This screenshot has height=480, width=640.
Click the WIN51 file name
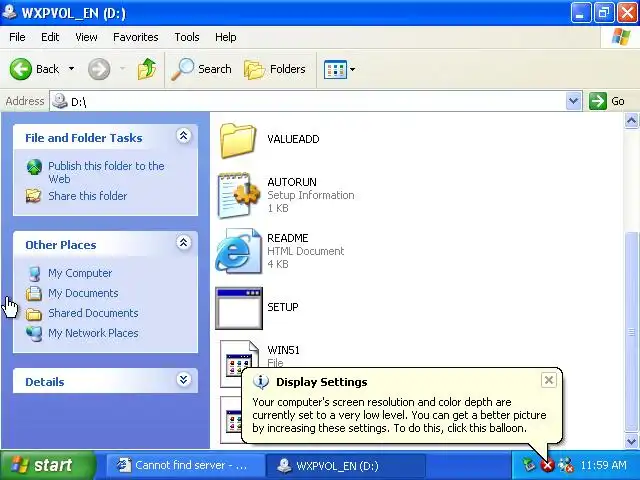[283, 350]
